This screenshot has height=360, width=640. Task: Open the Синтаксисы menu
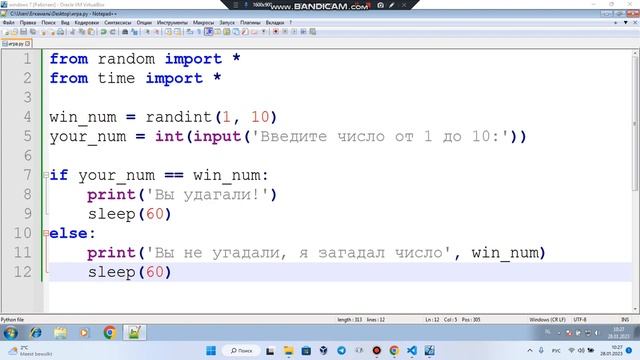click(118, 23)
